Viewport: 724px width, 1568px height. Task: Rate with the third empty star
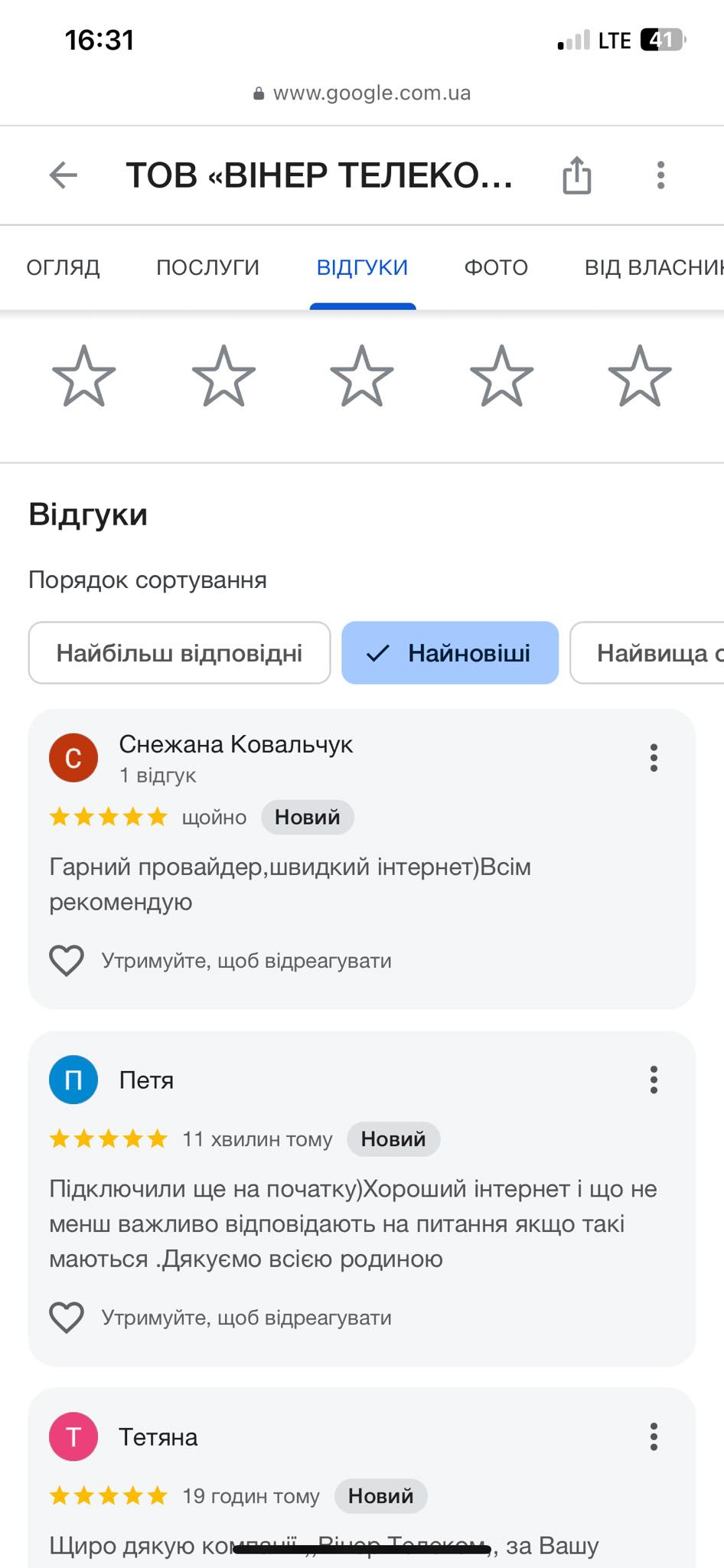coord(362,376)
